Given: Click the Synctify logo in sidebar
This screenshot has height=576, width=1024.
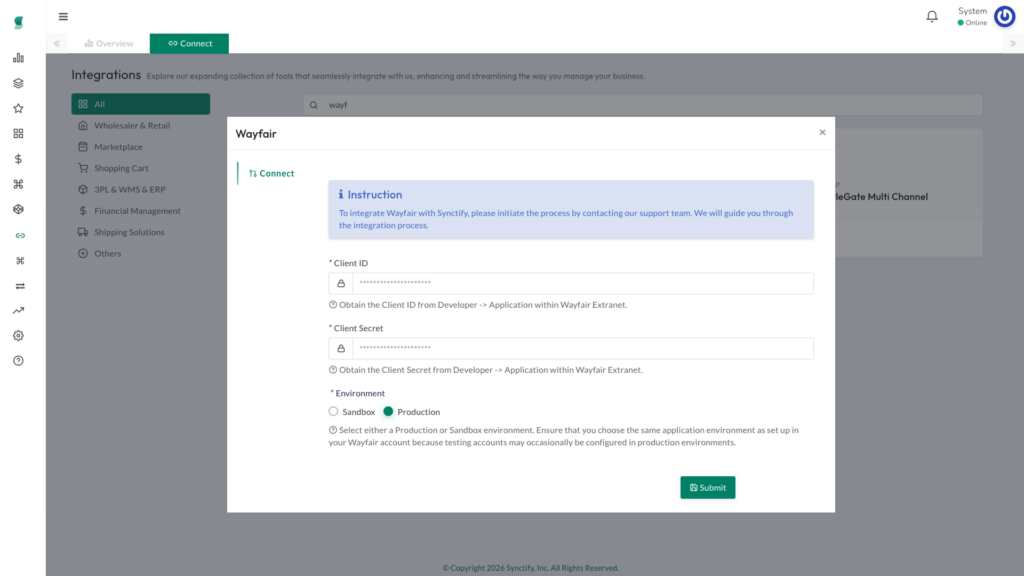Looking at the screenshot, I should (18, 23).
